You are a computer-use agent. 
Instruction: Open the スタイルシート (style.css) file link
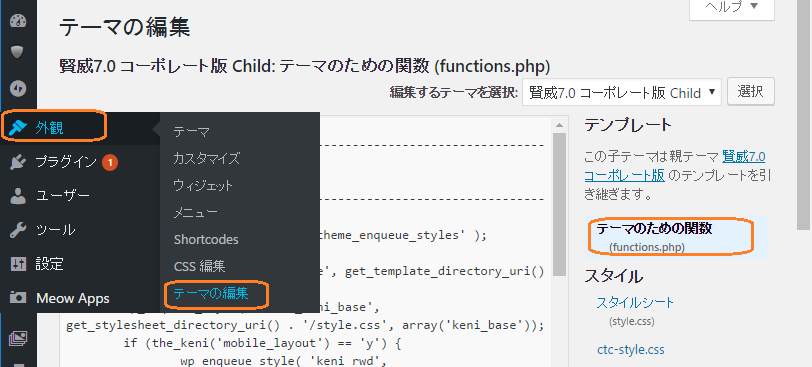tap(635, 302)
